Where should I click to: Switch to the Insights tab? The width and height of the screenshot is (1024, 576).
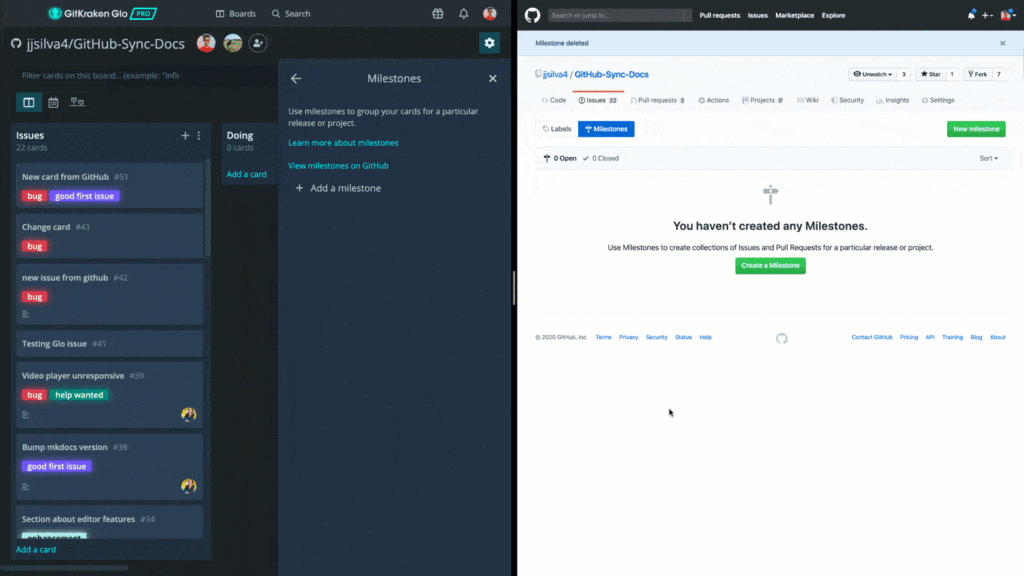[x=892, y=101]
